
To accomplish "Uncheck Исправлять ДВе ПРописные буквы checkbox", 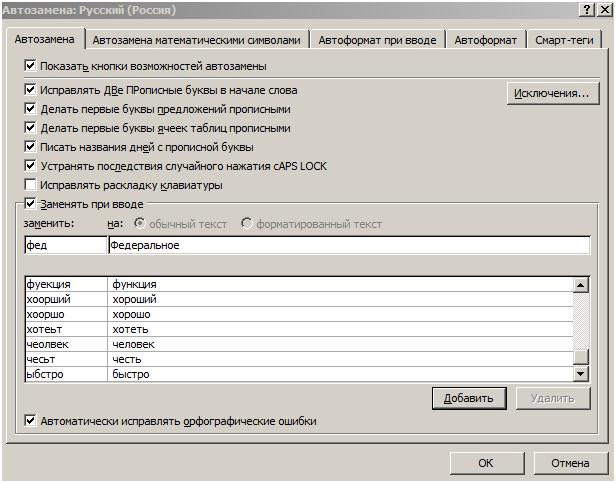I will 30,90.
